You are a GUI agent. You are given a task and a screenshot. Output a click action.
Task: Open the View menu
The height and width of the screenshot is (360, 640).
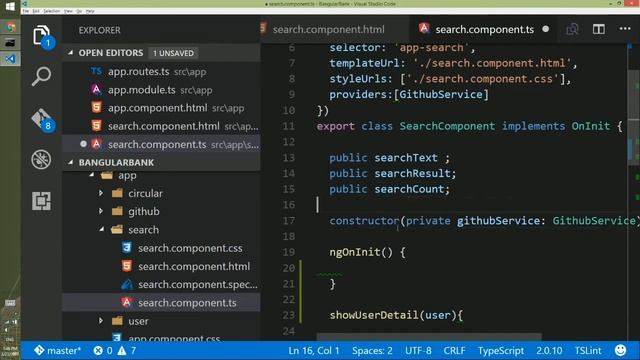pos(68,11)
